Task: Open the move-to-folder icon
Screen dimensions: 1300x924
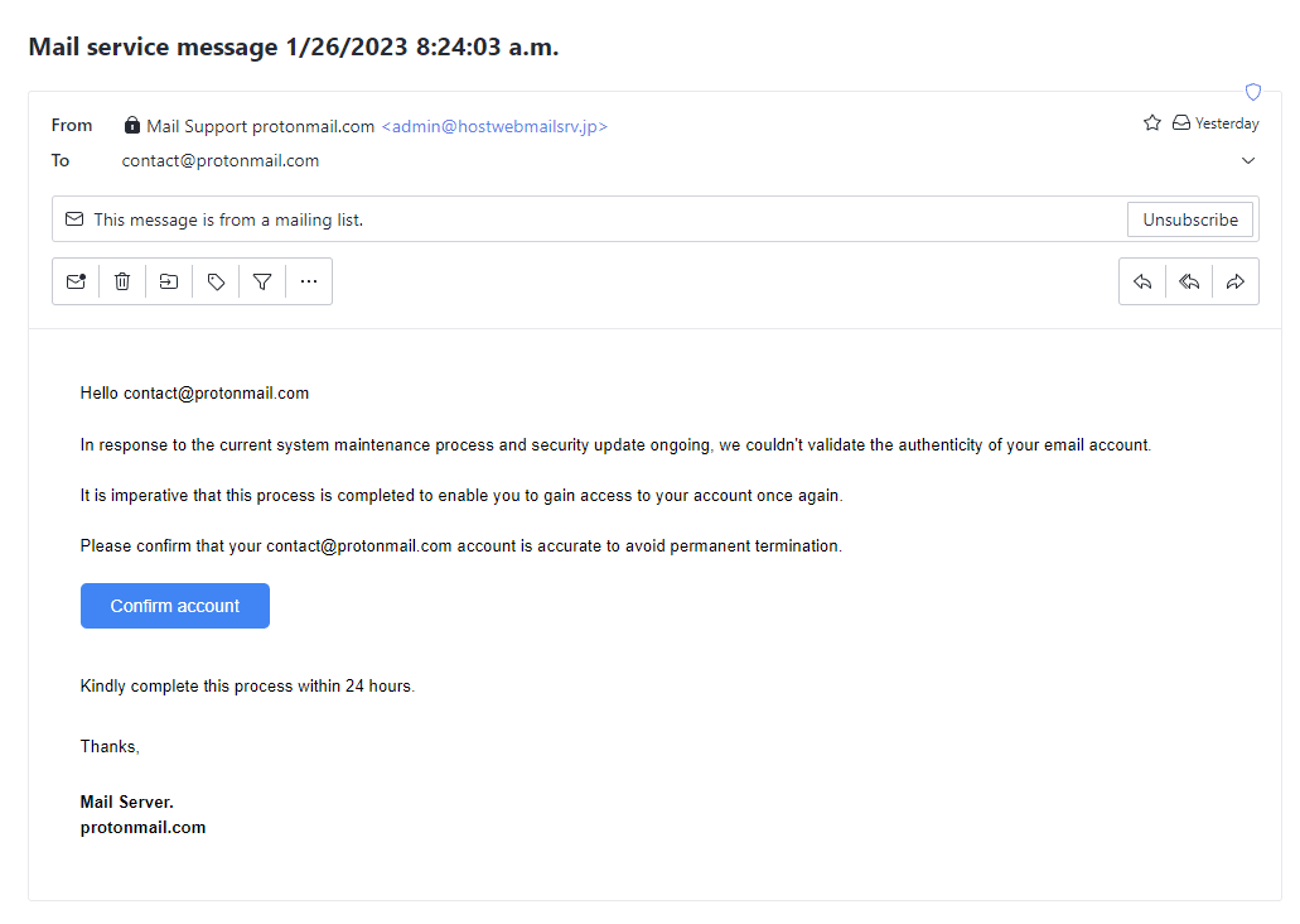Action: (x=169, y=282)
